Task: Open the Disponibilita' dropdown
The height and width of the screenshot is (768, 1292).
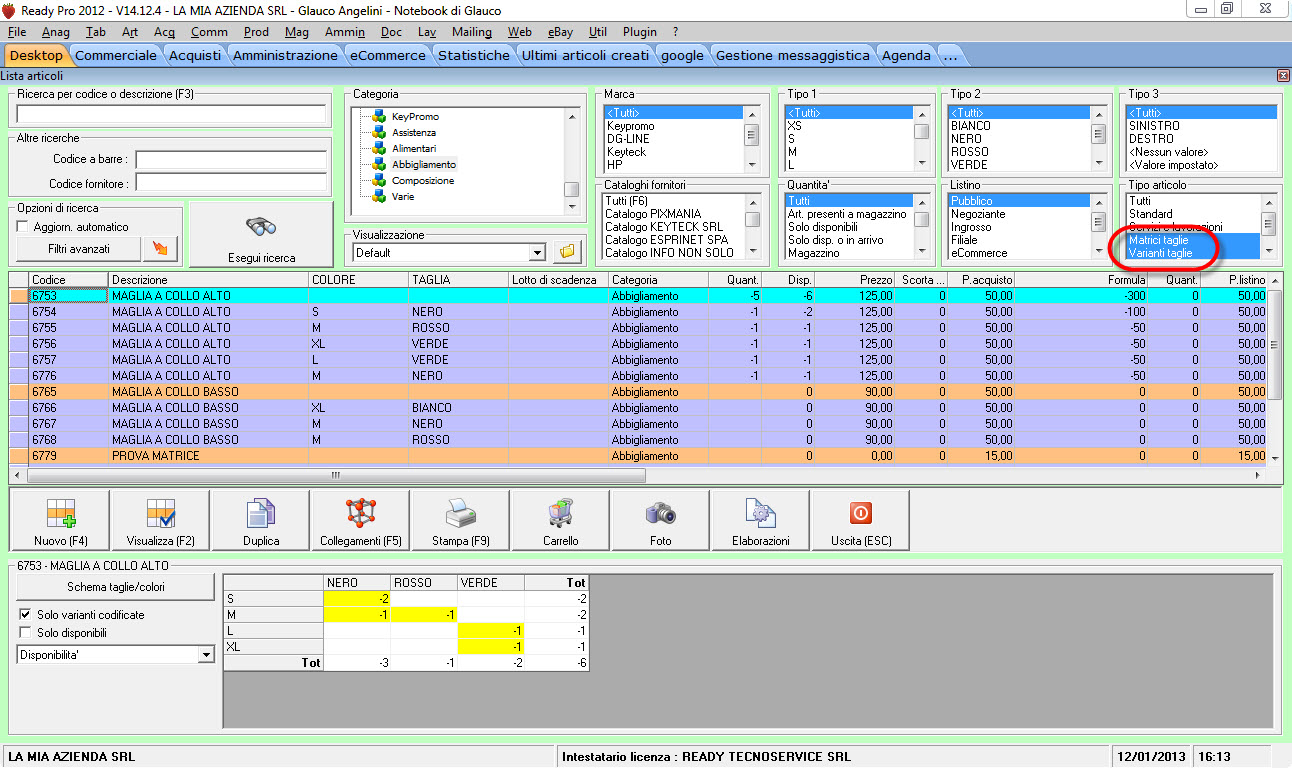Action: point(206,655)
